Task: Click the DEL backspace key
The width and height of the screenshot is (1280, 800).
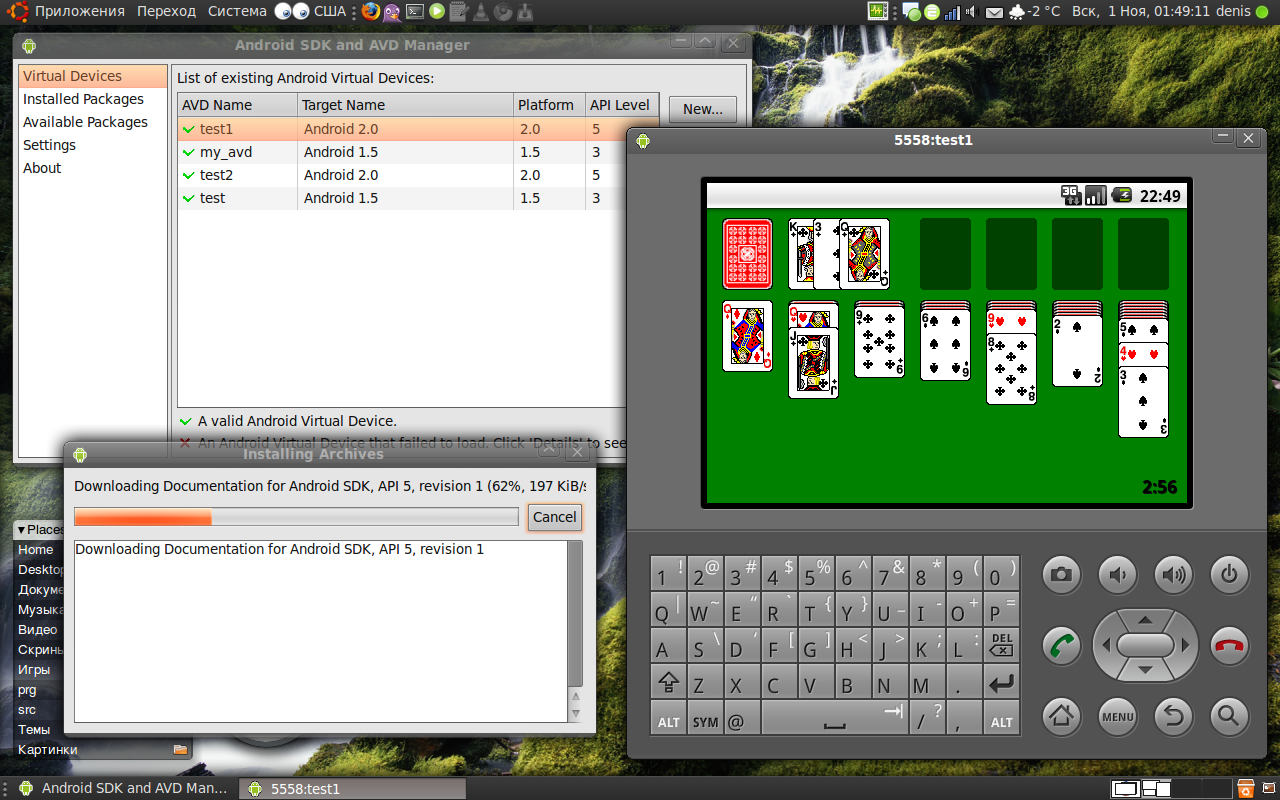Action: point(1001,645)
